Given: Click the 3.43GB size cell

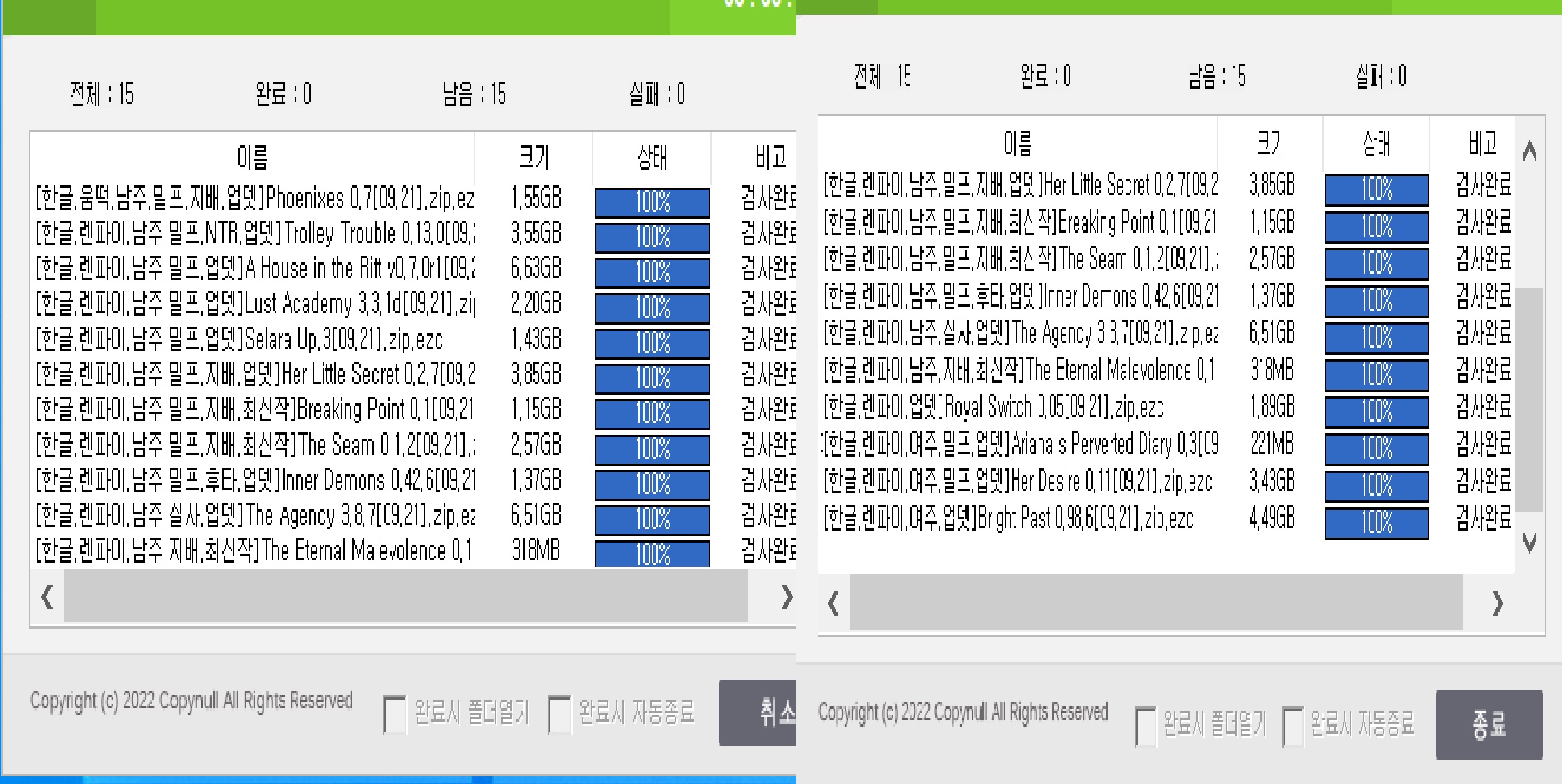Looking at the screenshot, I should tap(1272, 481).
